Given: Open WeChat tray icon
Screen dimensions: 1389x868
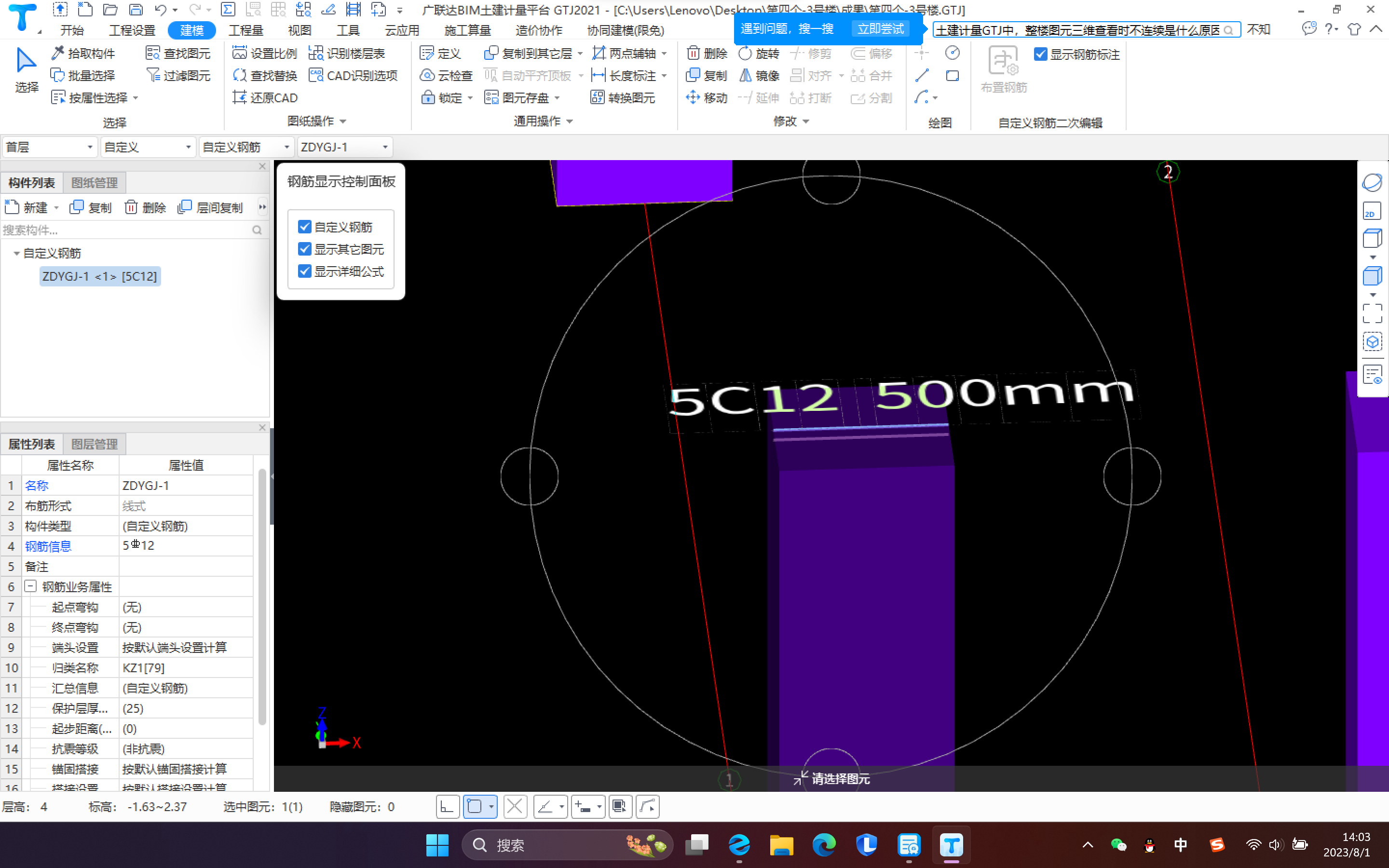Looking at the screenshot, I should [x=1118, y=845].
